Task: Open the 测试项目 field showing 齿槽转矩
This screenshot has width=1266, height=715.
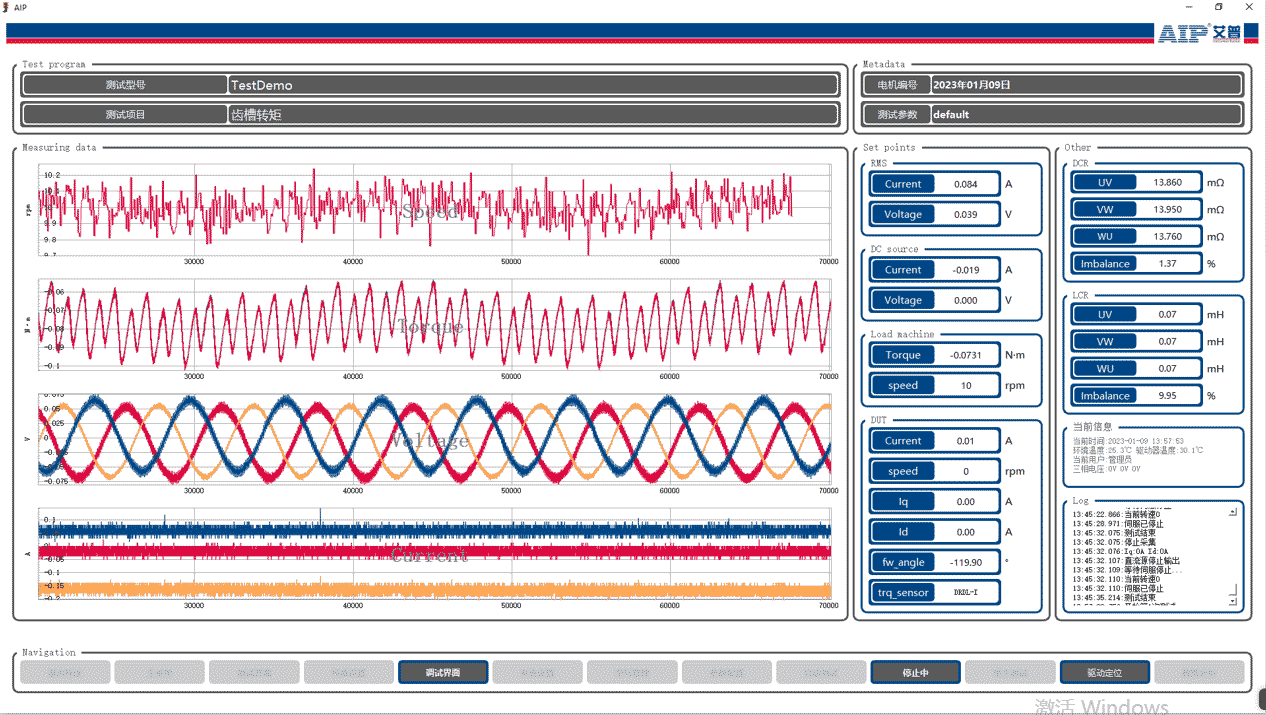Action: pos(532,115)
